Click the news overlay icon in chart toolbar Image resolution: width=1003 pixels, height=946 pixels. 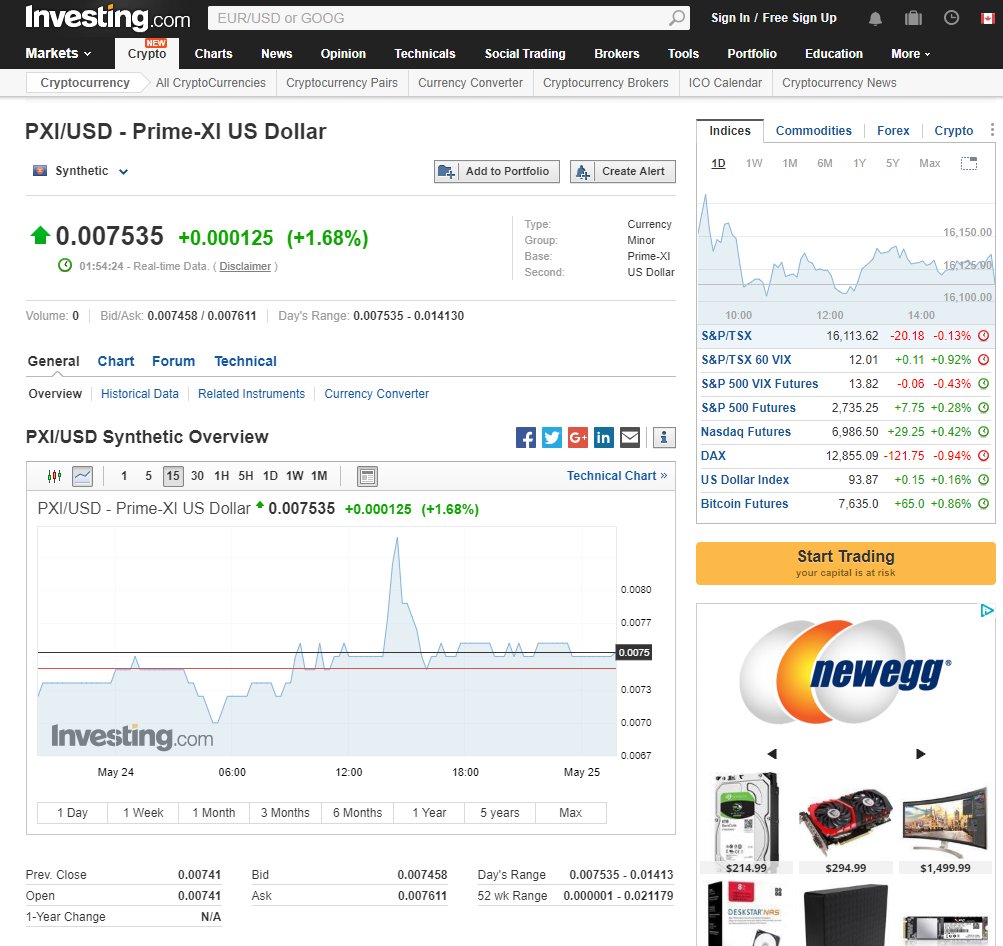pos(367,476)
